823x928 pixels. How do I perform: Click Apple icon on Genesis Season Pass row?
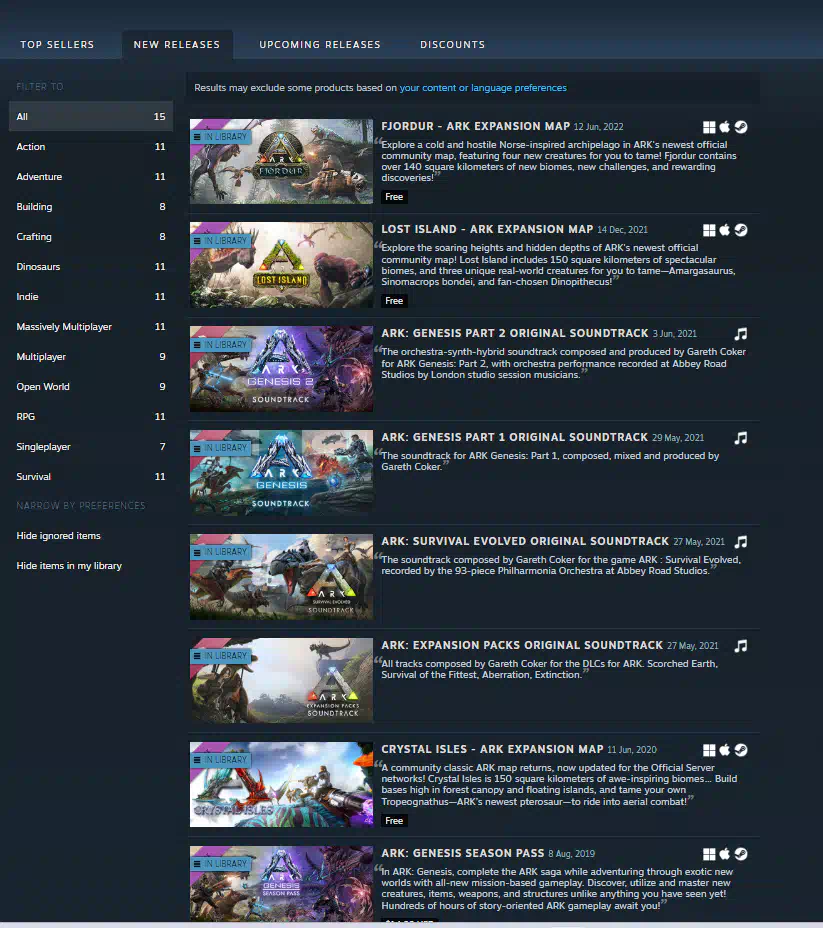(725, 853)
